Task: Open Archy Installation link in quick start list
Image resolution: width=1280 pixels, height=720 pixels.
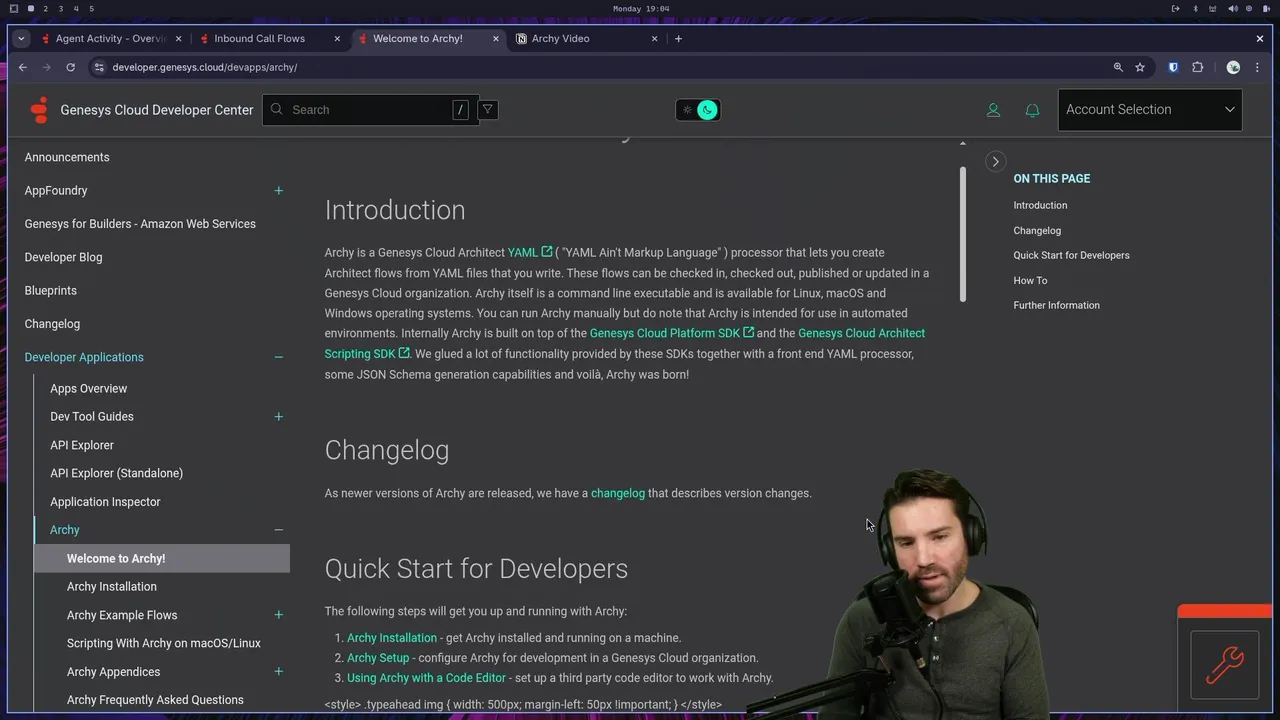Action: [392, 638]
